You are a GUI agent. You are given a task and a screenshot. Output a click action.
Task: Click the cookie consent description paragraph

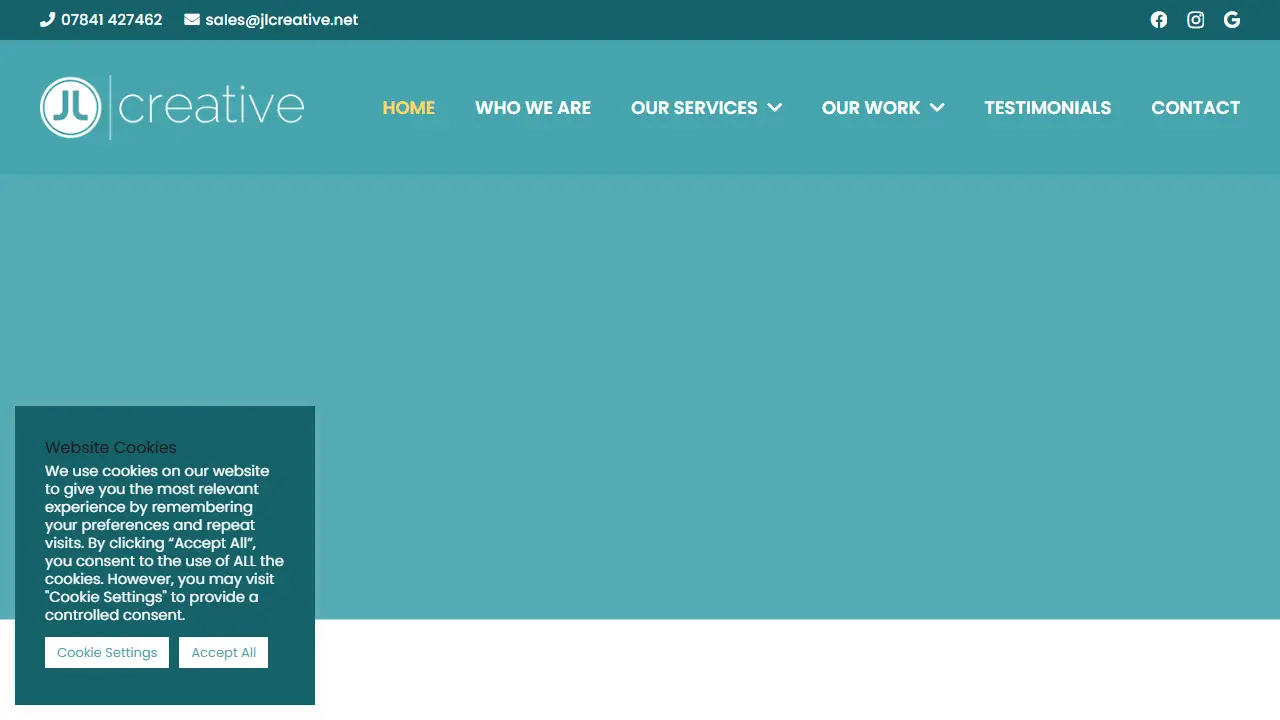point(165,543)
